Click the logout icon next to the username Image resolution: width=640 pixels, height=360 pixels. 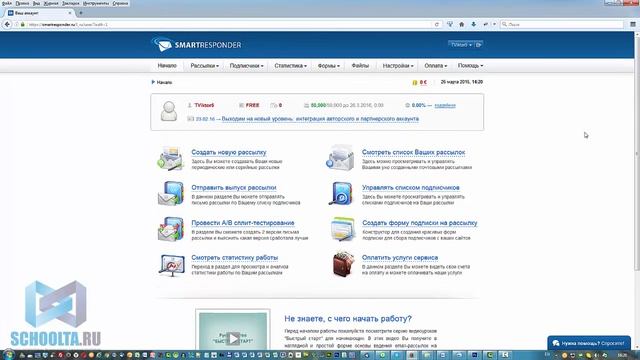(x=479, y=44)
